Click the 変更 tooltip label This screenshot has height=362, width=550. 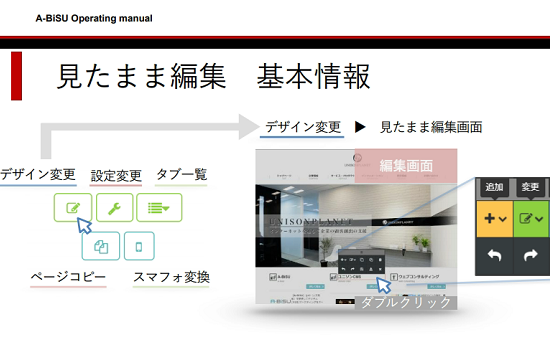530,187
